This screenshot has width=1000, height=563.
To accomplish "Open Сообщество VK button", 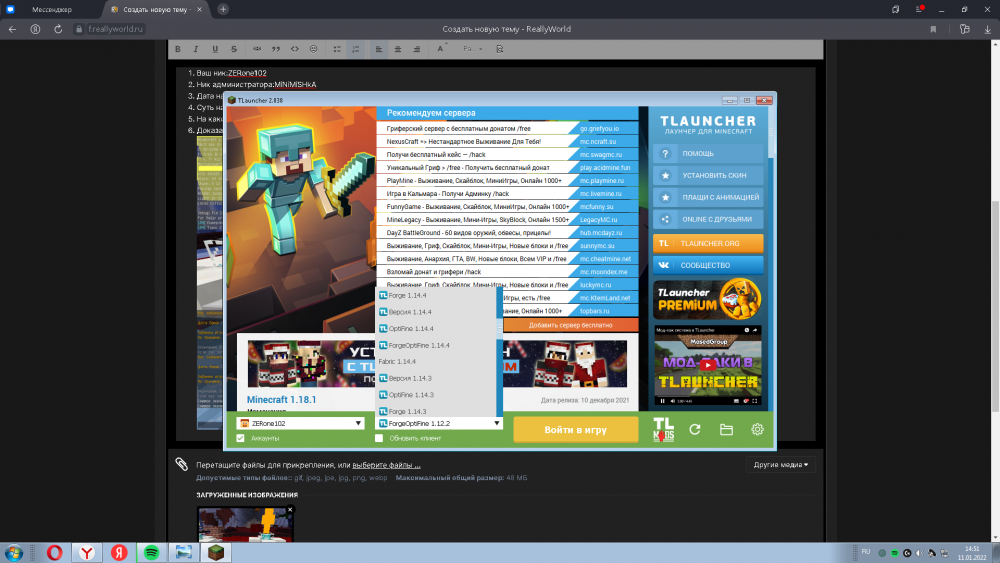I will [x=708, y=265].
